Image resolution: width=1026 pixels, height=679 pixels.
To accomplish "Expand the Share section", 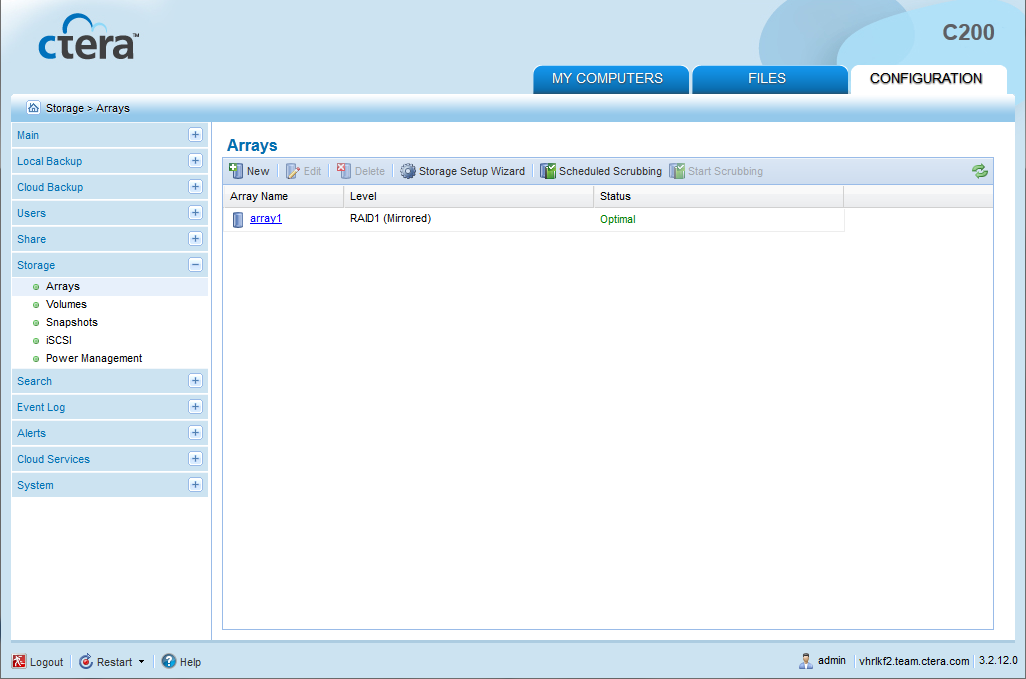I will click(195, 239).
